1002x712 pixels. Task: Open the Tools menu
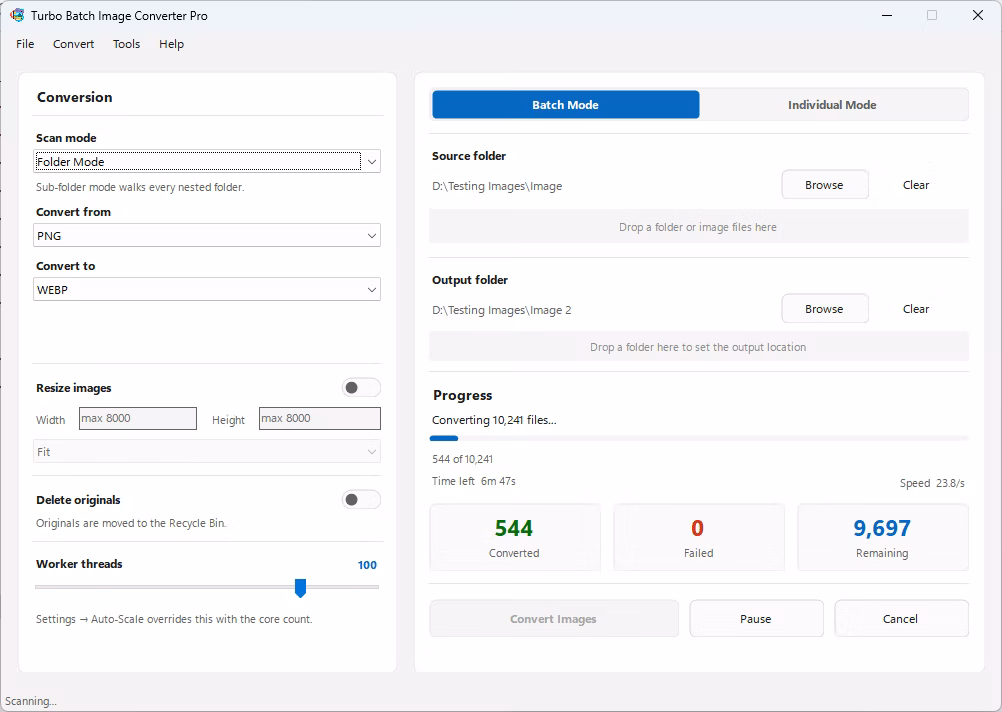coord(127,44)
